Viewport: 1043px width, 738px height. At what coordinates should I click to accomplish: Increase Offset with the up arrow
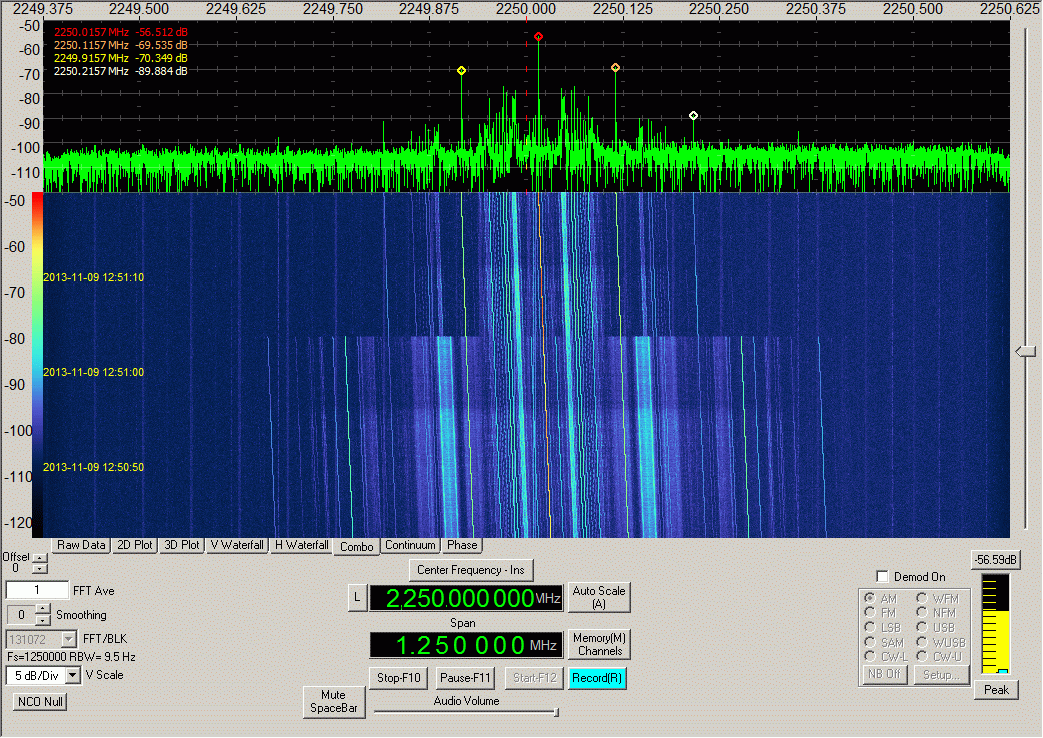pyautogui.click(x=39, y=558)
